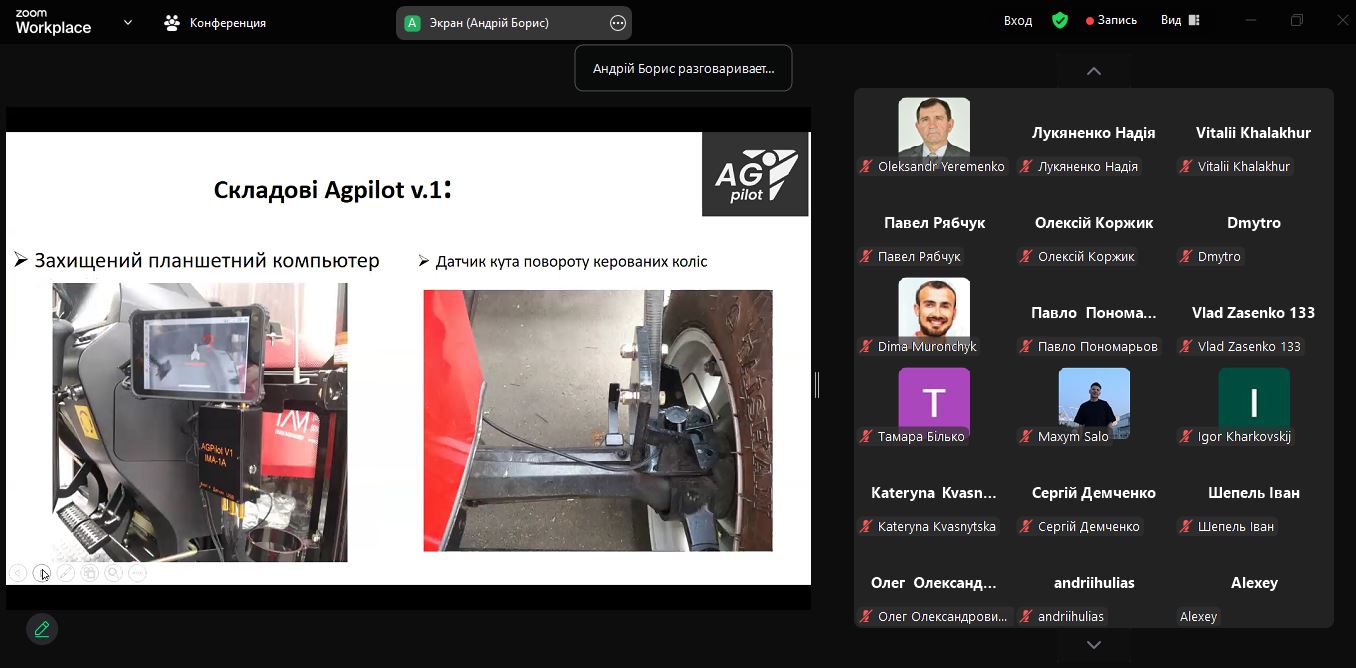
Task: Click the muted mic icon by small Vitalii Khalakhur label
Action: tap(1186, 167)
